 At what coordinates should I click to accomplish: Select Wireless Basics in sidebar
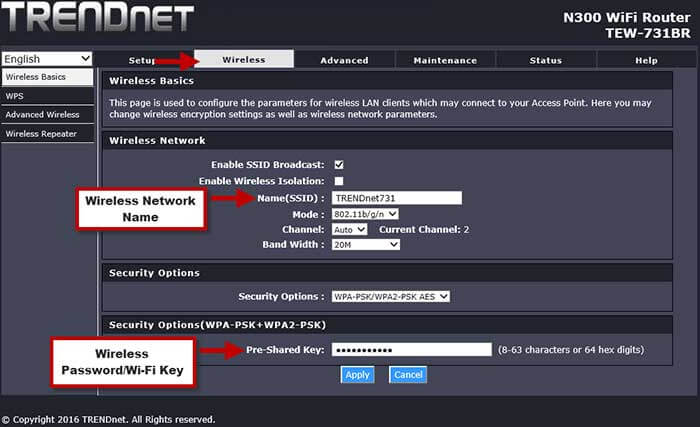coord(47,77)
